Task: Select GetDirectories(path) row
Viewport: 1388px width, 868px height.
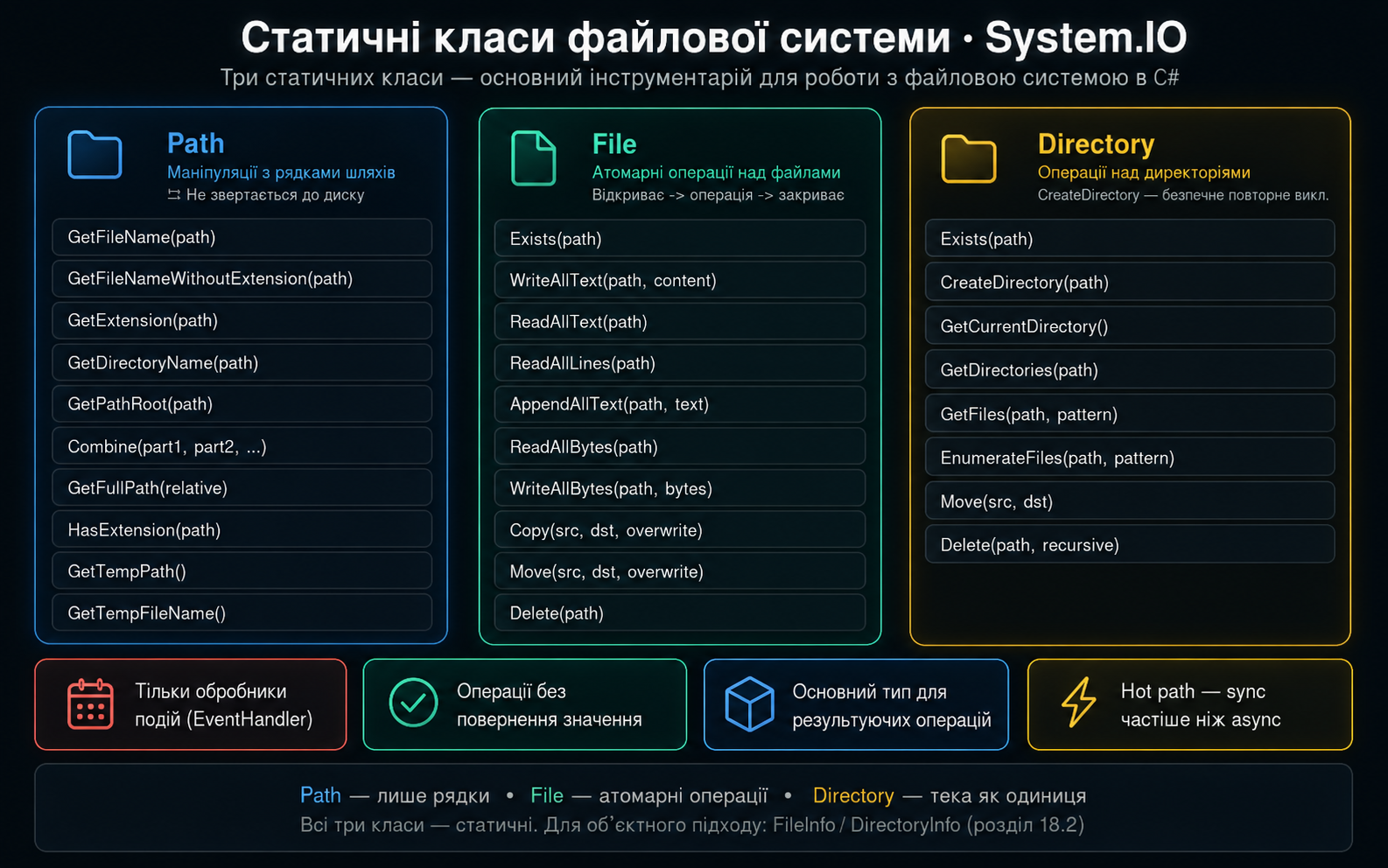Action: [x=1130, y=369]
